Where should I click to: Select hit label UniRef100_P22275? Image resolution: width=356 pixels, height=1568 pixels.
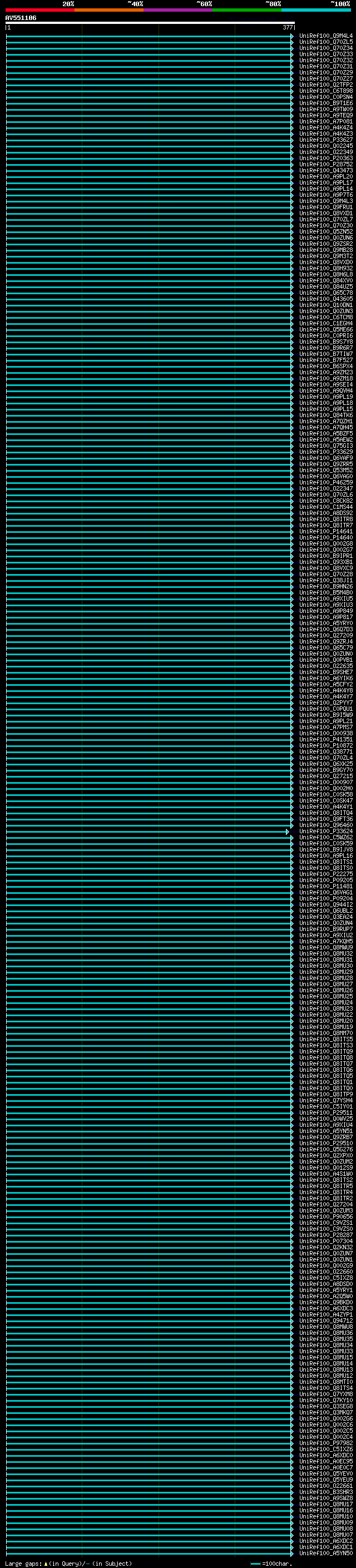coord(326,874)
